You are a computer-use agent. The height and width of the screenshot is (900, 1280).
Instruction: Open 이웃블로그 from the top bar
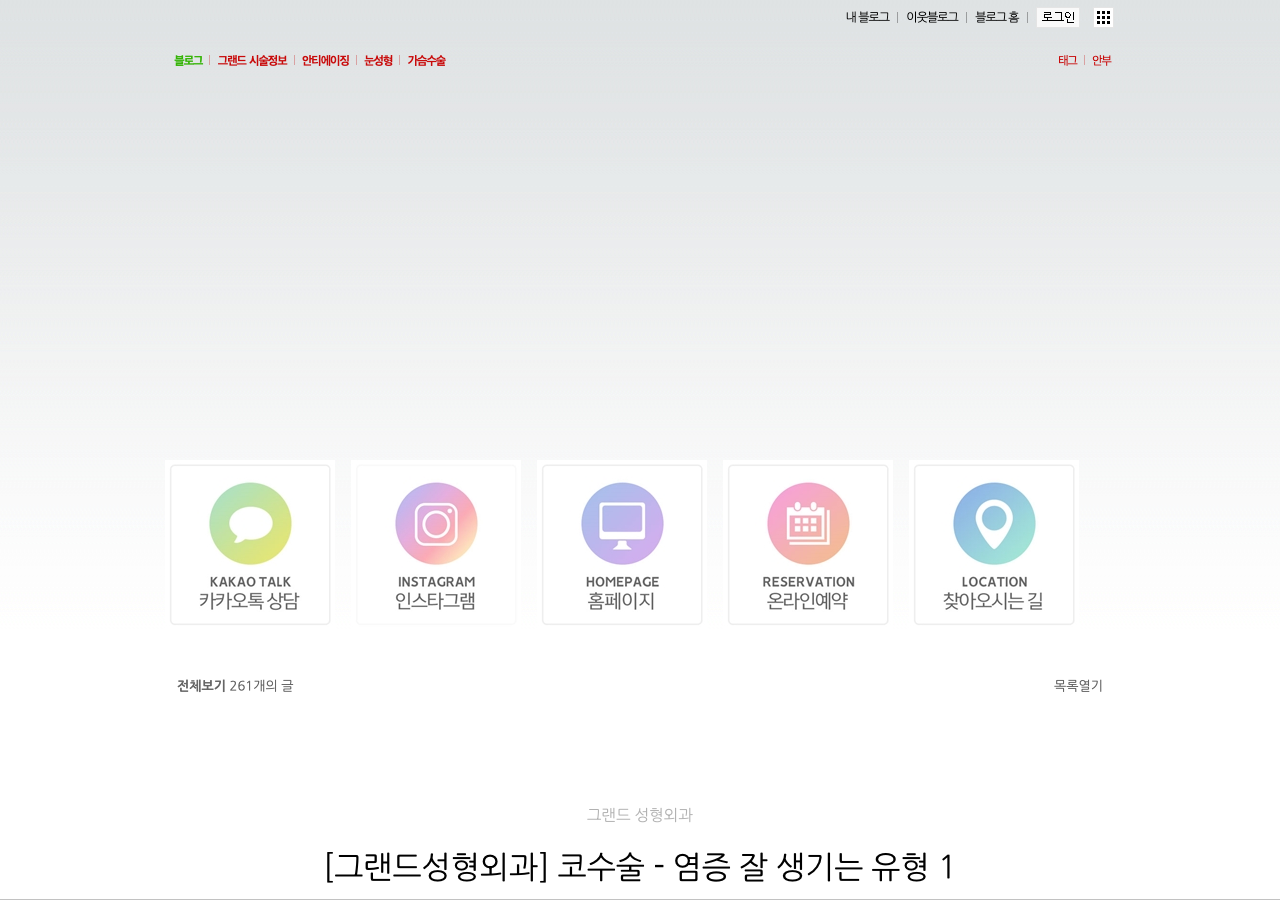click(x=932, y=17)
